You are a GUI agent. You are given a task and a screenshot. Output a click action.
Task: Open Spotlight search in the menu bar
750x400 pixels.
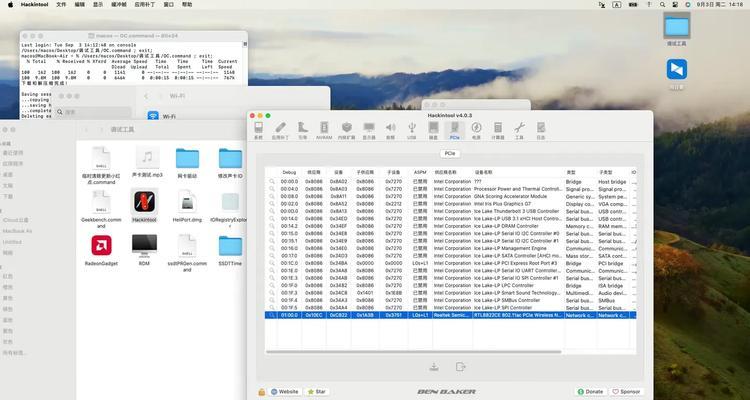tap(662, 4)
